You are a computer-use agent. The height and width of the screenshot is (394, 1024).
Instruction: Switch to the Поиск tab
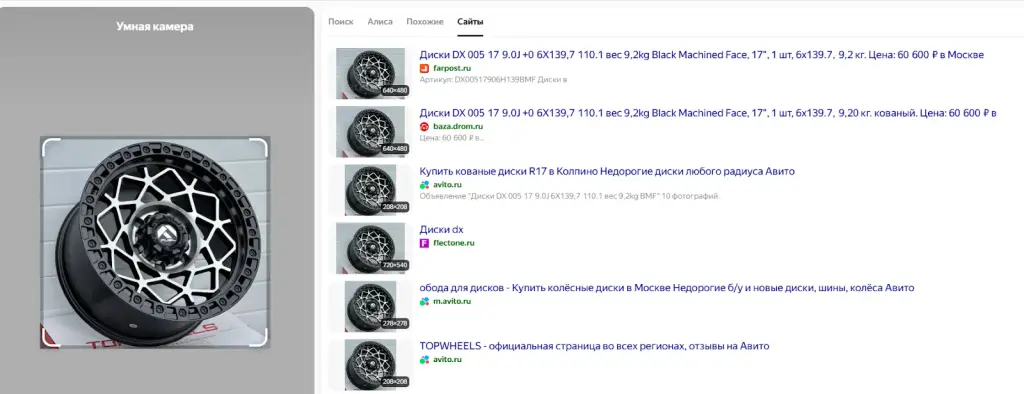coord(340,22)
